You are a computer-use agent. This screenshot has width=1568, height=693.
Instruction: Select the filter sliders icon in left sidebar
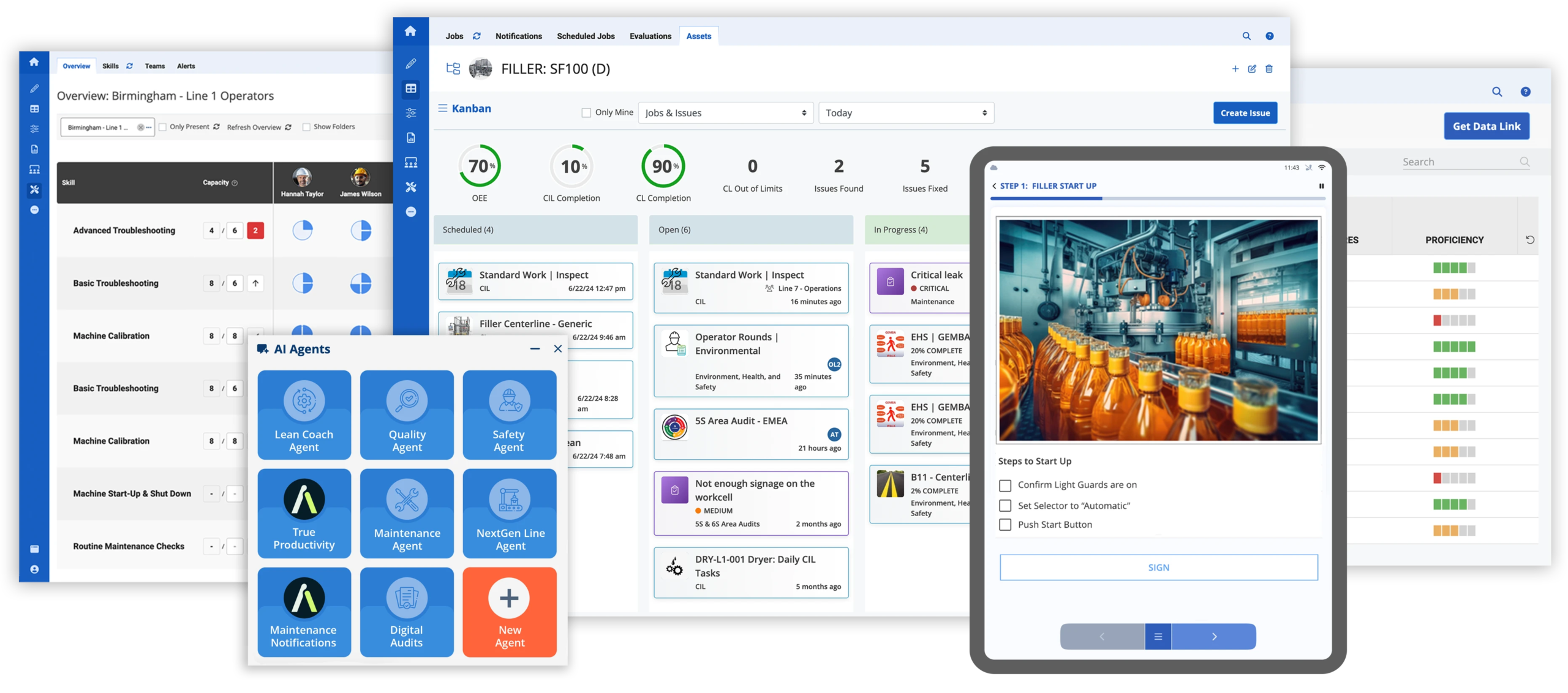pyautogui.click(x=34, y=129)
